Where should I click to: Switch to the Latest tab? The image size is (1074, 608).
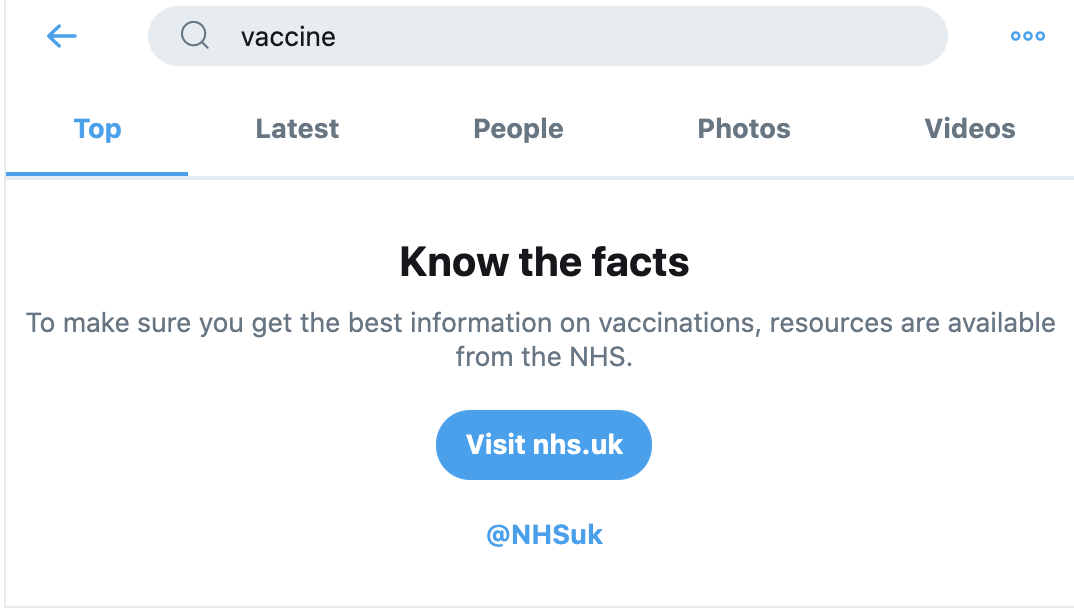coord(297,129)
